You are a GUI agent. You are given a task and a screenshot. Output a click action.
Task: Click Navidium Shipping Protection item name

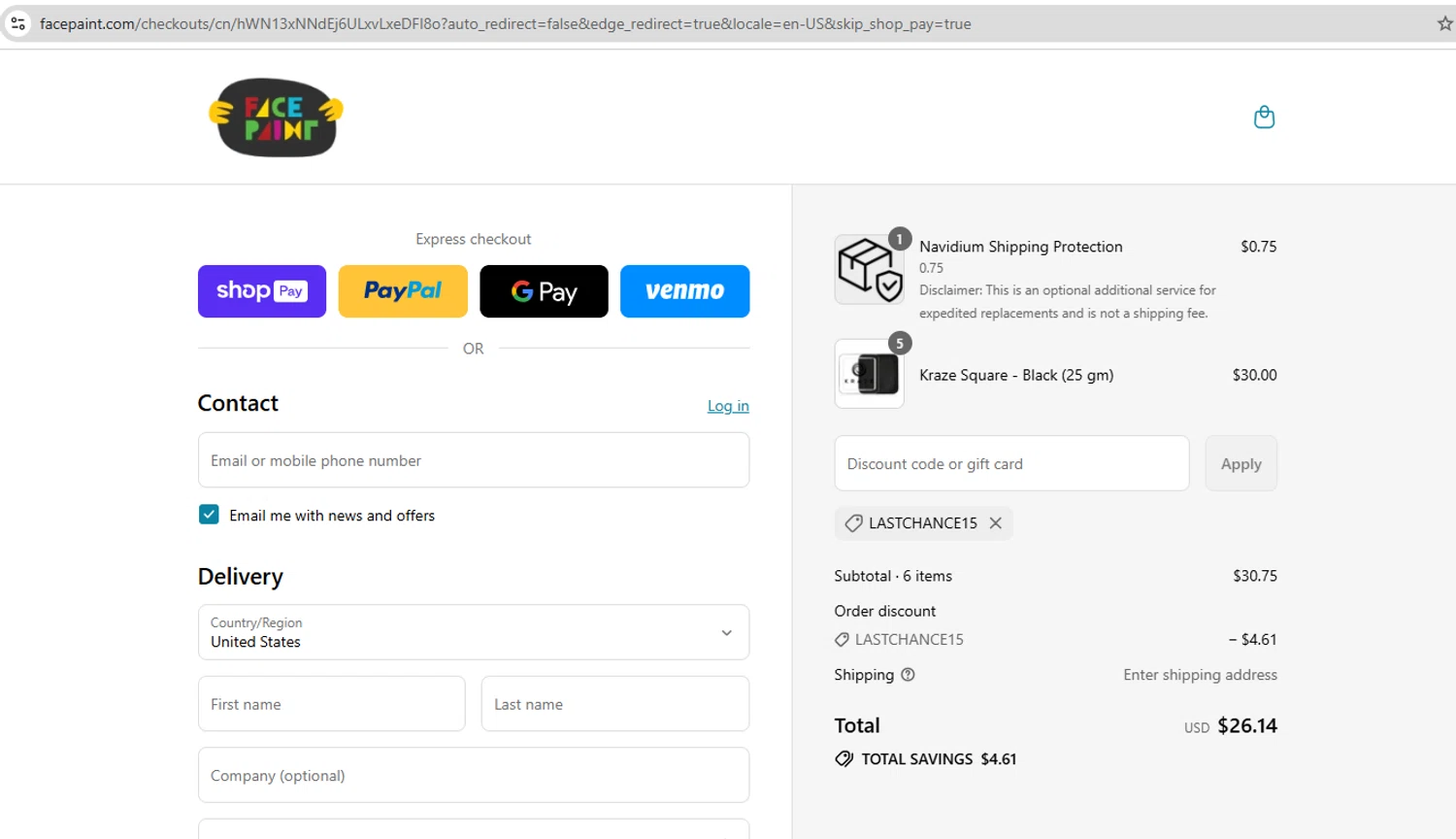1021,247
